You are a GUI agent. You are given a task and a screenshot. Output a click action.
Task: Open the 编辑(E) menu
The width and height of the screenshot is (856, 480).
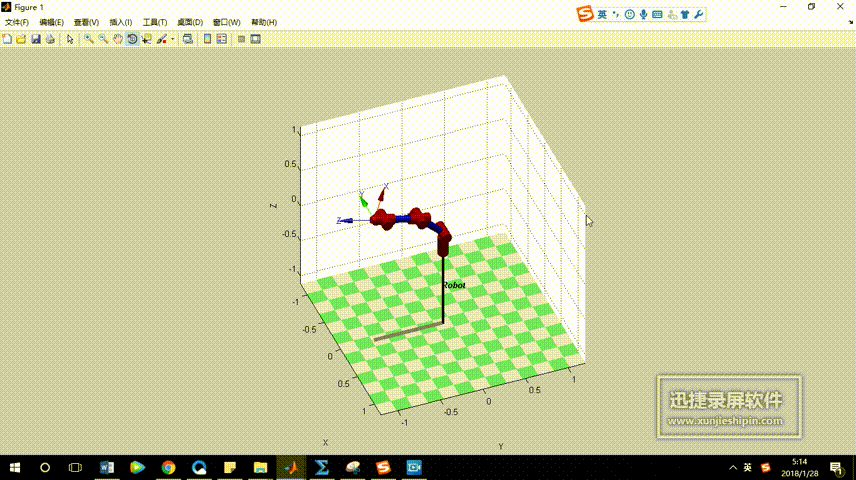coord(51,22)
